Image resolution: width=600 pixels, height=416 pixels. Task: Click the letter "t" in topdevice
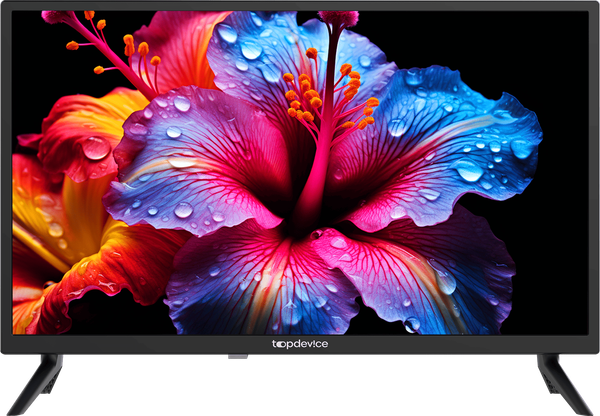275,344
